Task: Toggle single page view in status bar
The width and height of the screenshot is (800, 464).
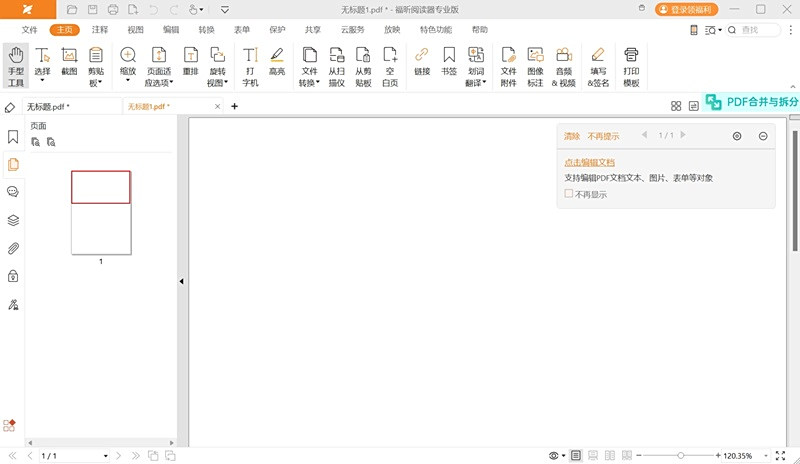Action: tap(576, 456)
